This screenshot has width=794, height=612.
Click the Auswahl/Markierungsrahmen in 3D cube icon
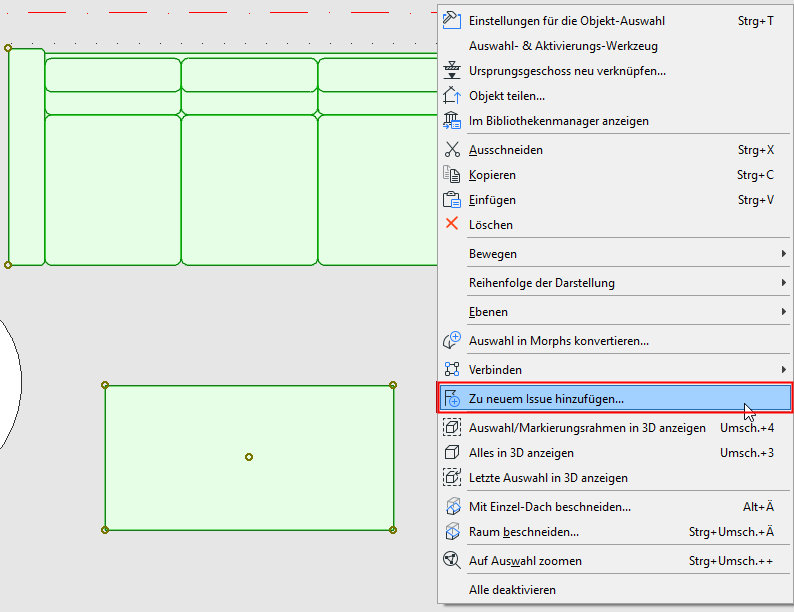(452, 427)
